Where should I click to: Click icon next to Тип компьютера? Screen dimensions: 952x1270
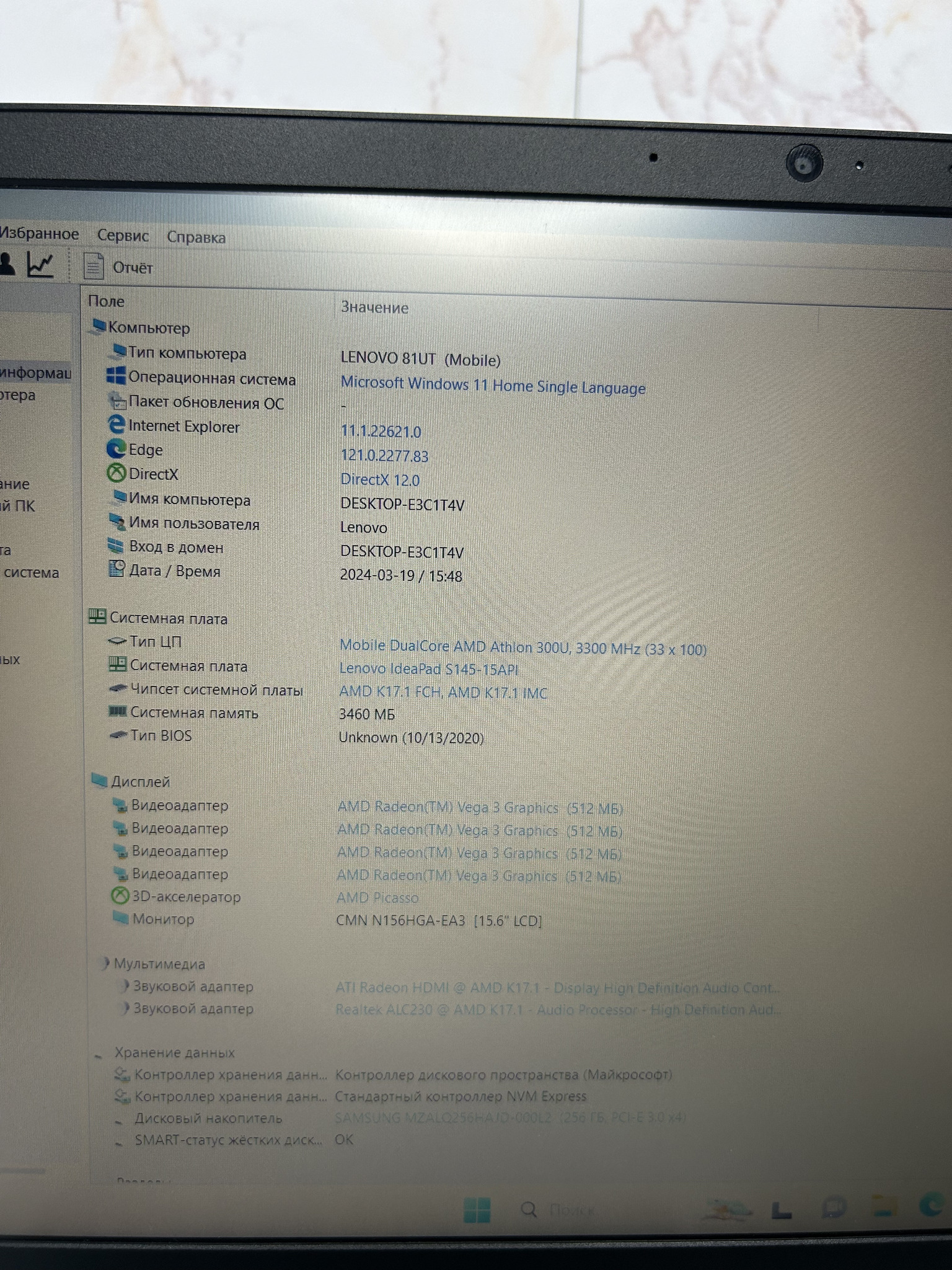click(117, 352)
